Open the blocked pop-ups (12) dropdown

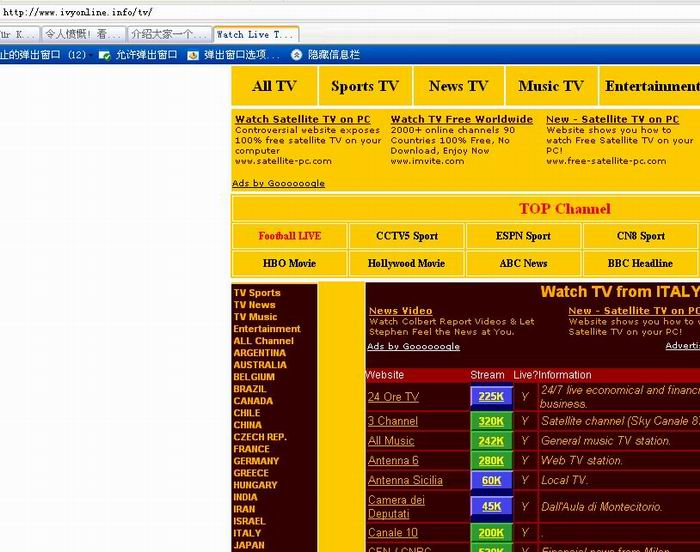(45, 55)
